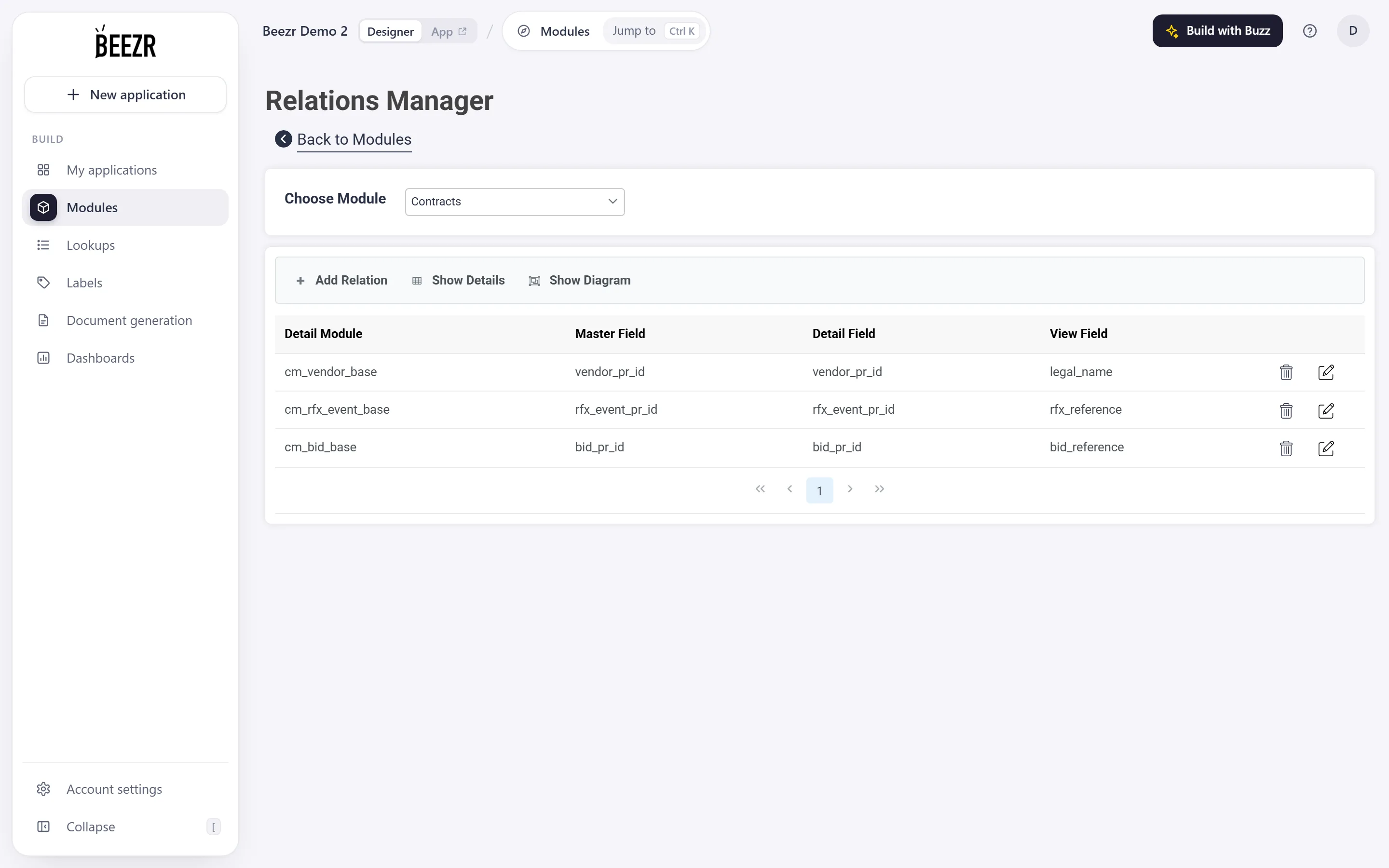1389x868 pixels.
Task: Click the Modules breadcrumb
Action: [554, 31]
